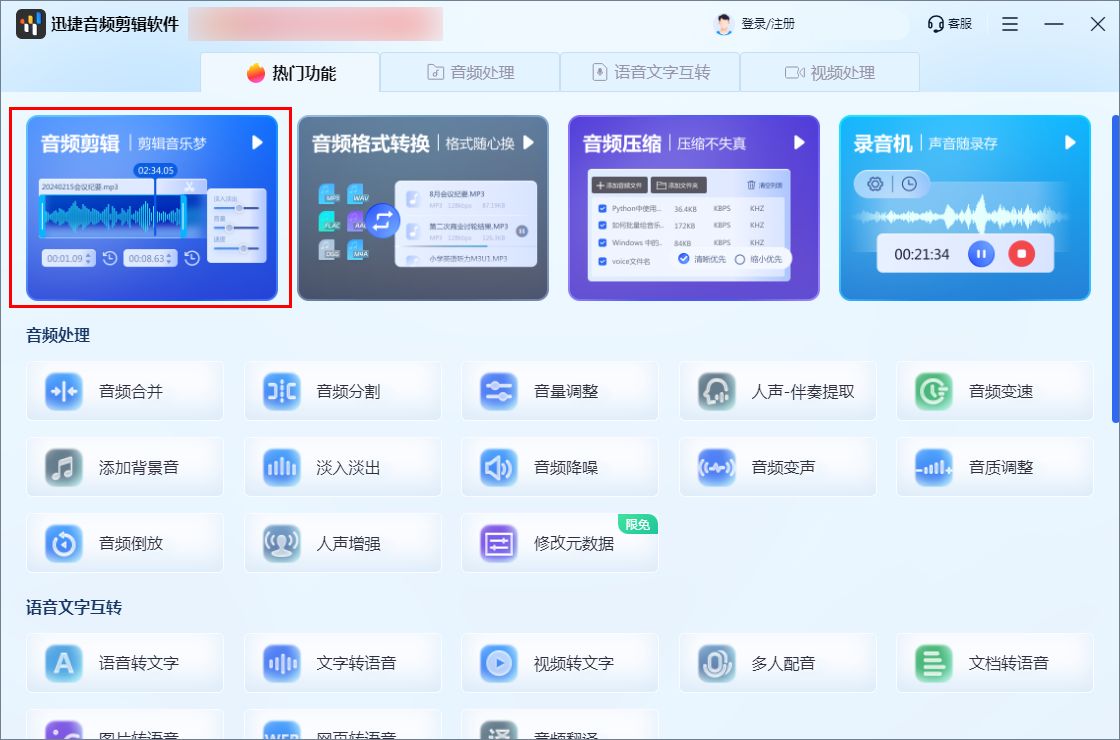Open the 音频合并 tool icon
The height and width of the screenshot is (740, 1120).
tap(64, 391)
